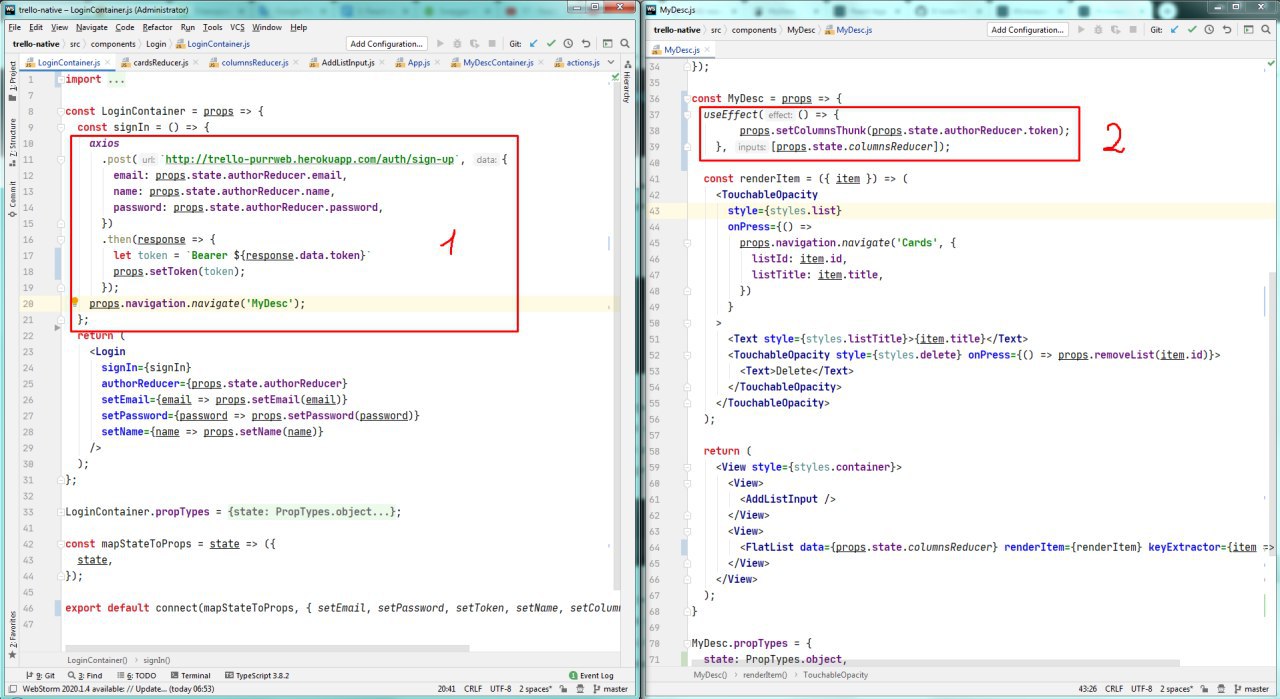Open master branch menu in right status bar
Image resolution: width=1280 pixels, height=699 pixels.
(x=1250, y=689)
